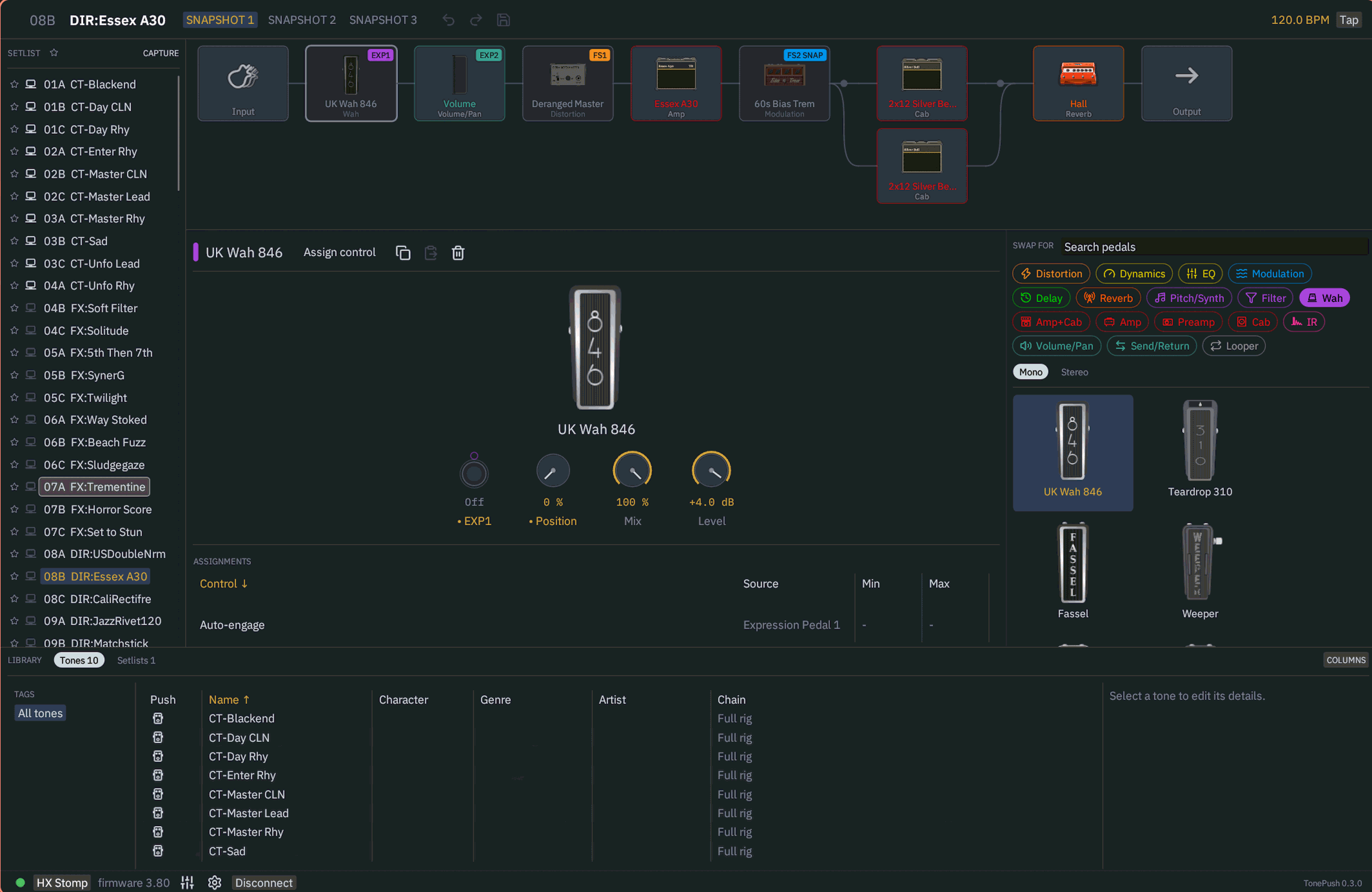Favorite the setlist with star icon
The height and width of the screenshot is (892, 1372).
coord(54,53)
